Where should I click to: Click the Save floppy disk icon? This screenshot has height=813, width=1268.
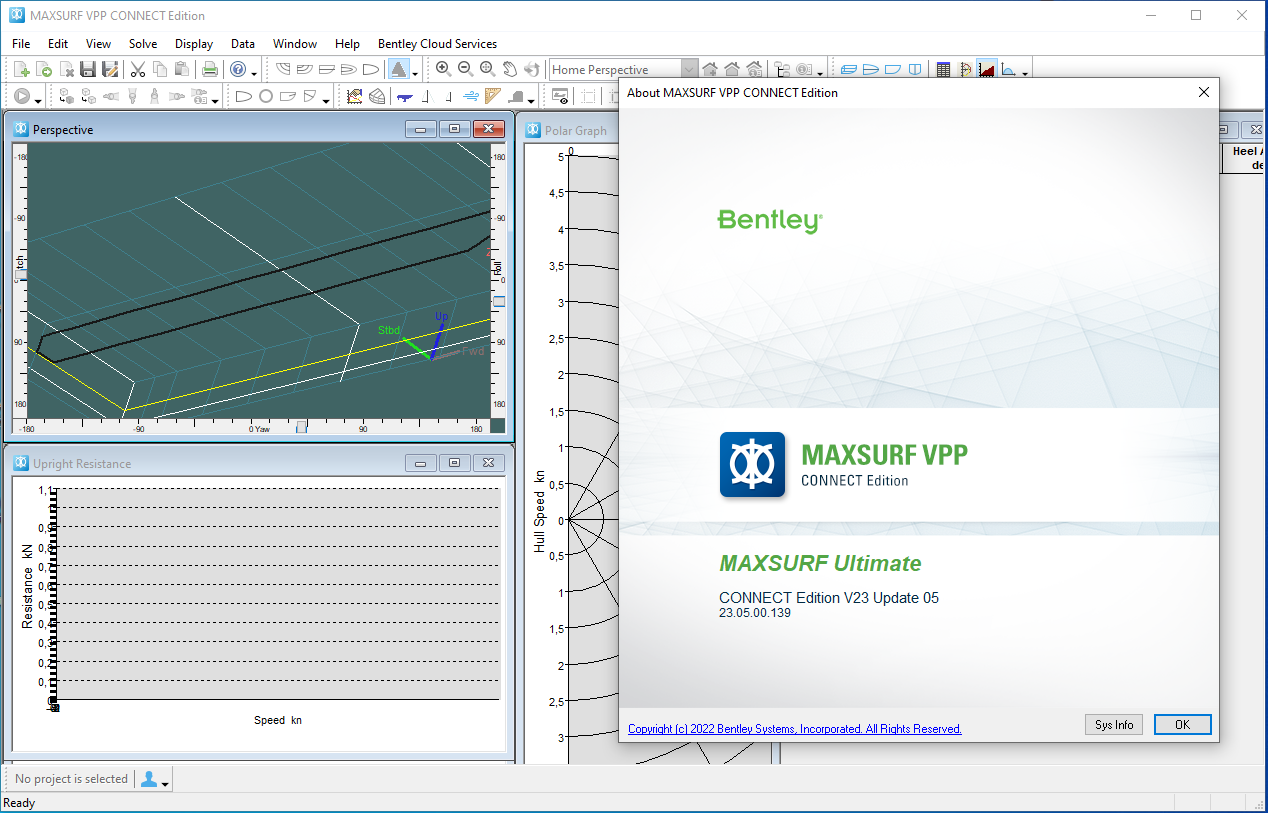point(88,69)
